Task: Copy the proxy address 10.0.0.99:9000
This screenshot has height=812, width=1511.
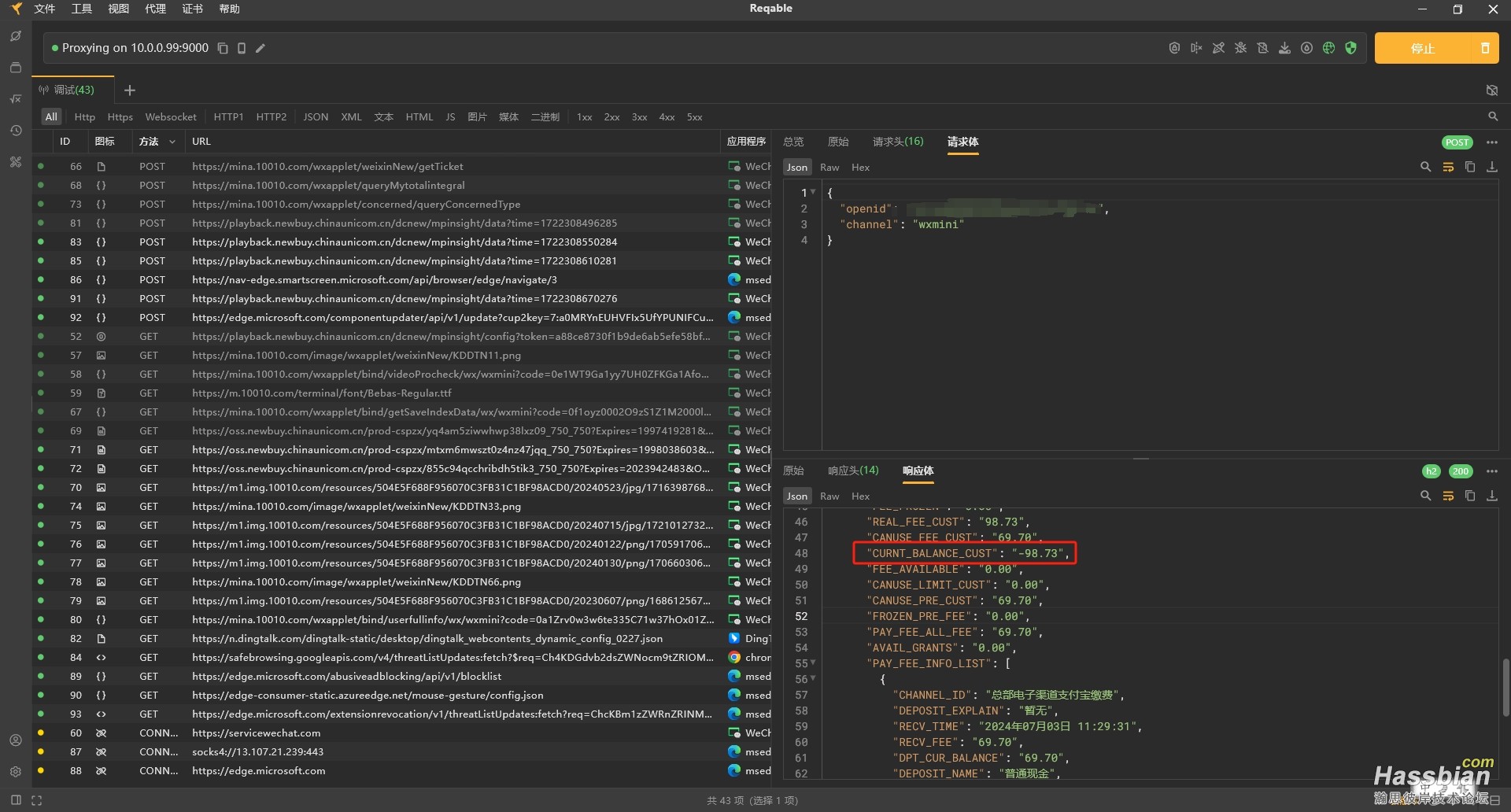Action: click(223, 48)
